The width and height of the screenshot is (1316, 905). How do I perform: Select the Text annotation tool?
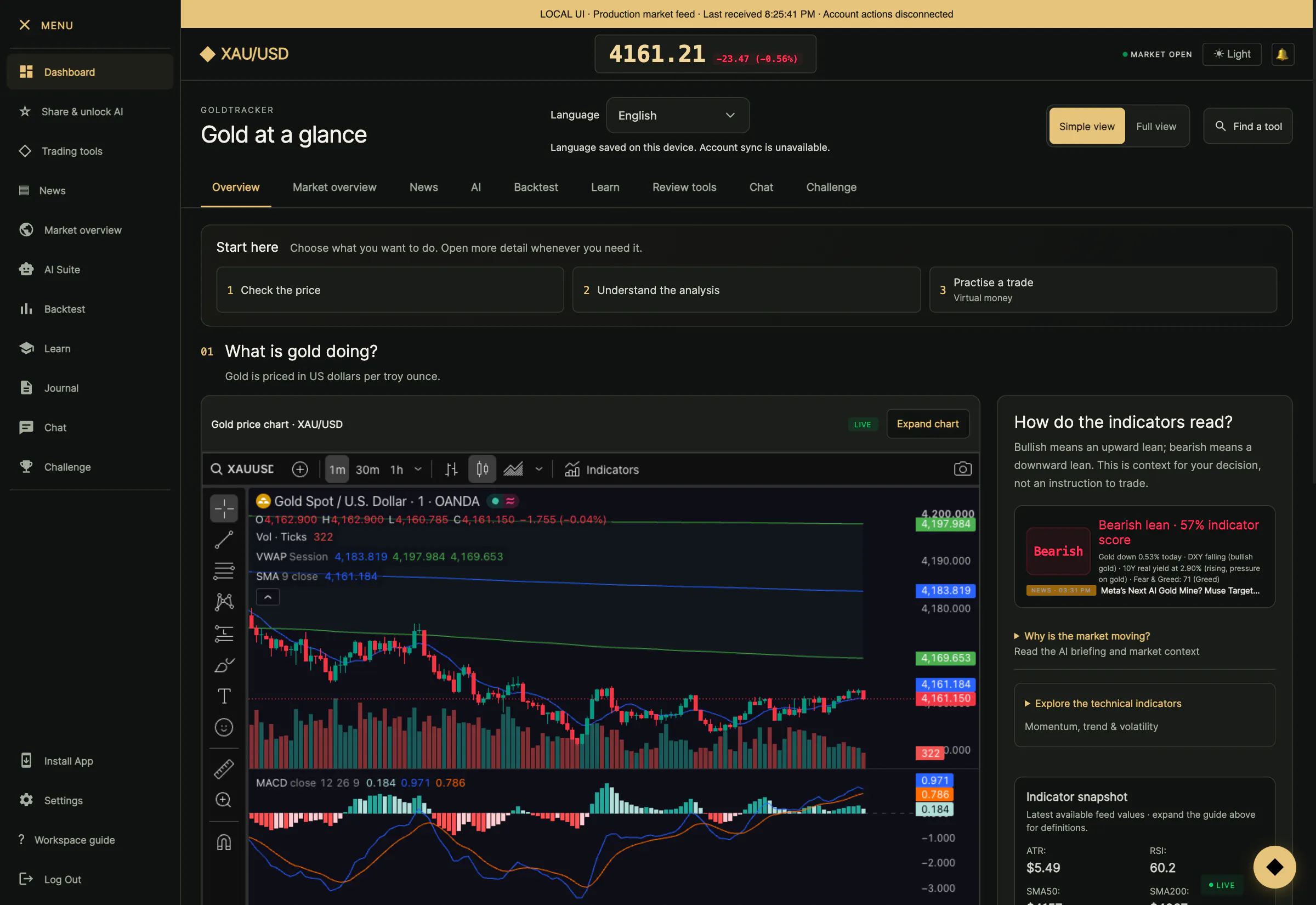click(224, 696)
